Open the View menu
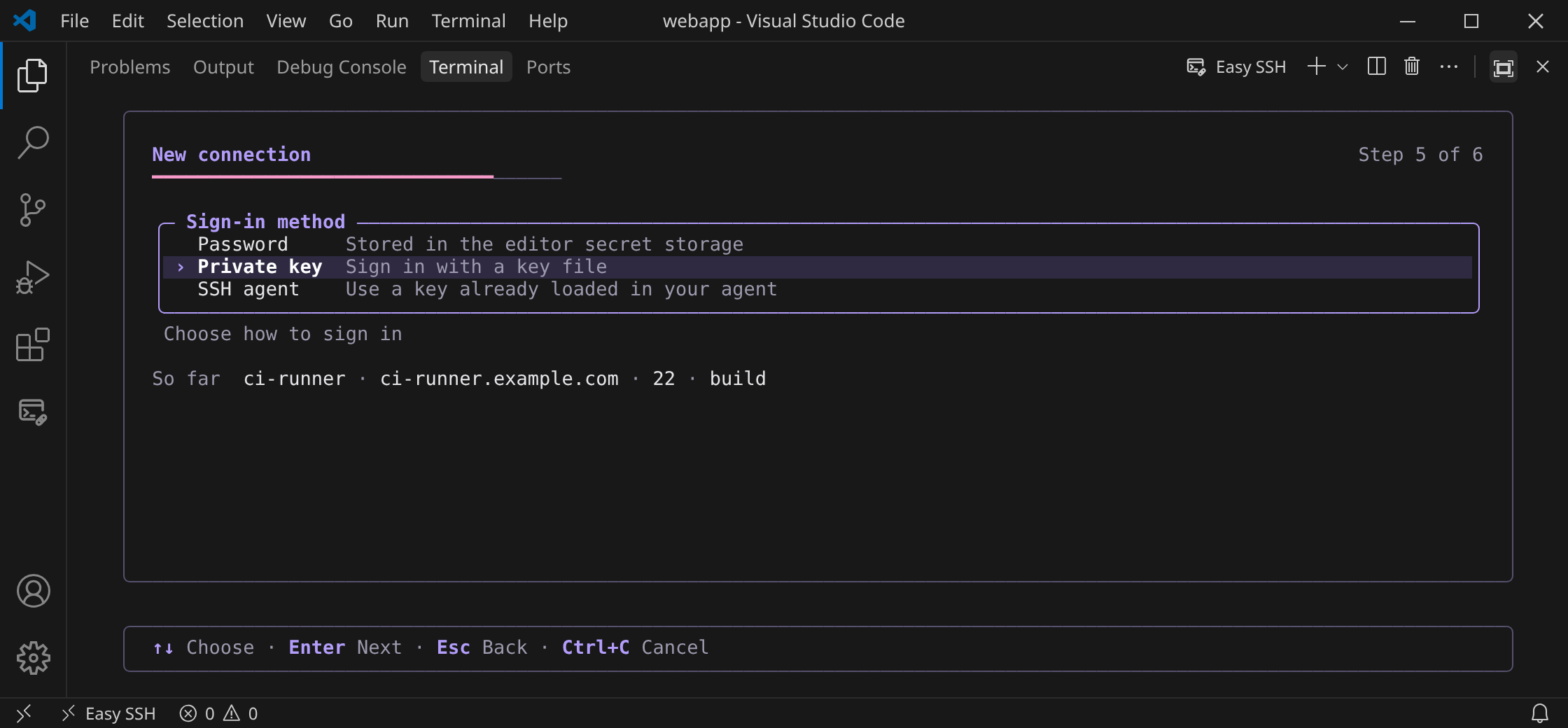This screenshot has width=1568, height=728. (286, 21)
